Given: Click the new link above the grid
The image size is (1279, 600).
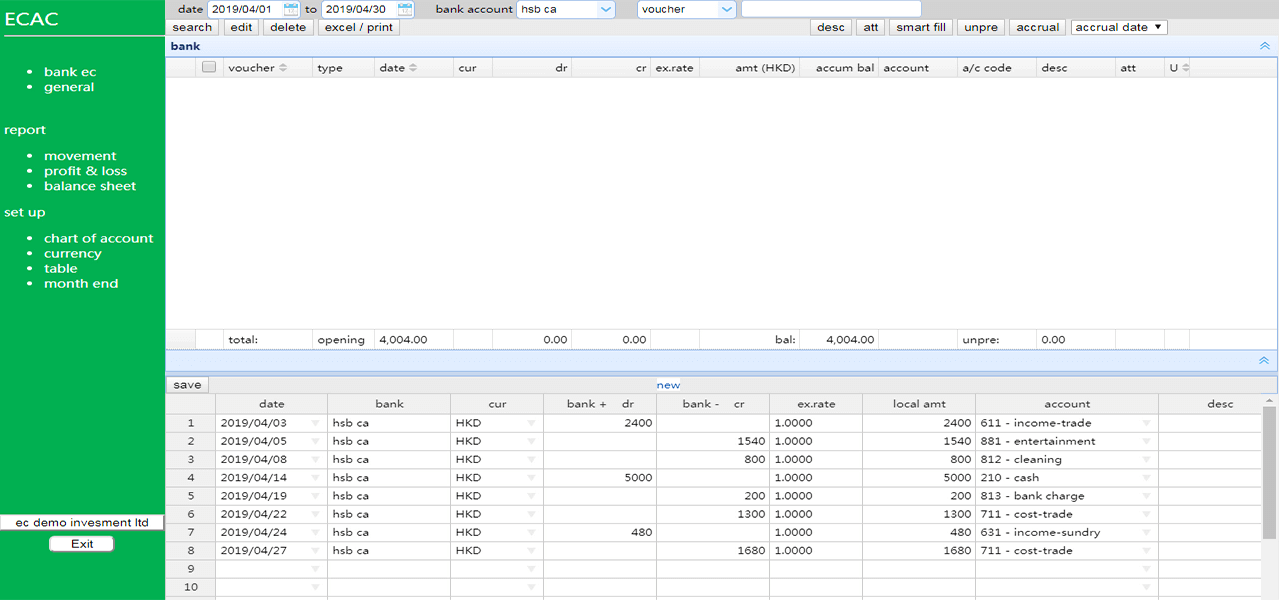Looking at the screenshot, I should pos(668,385).
